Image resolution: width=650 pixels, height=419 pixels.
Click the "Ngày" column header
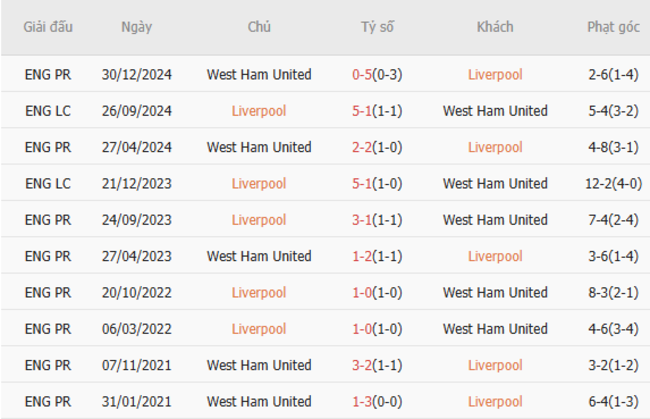coord(136,27)
